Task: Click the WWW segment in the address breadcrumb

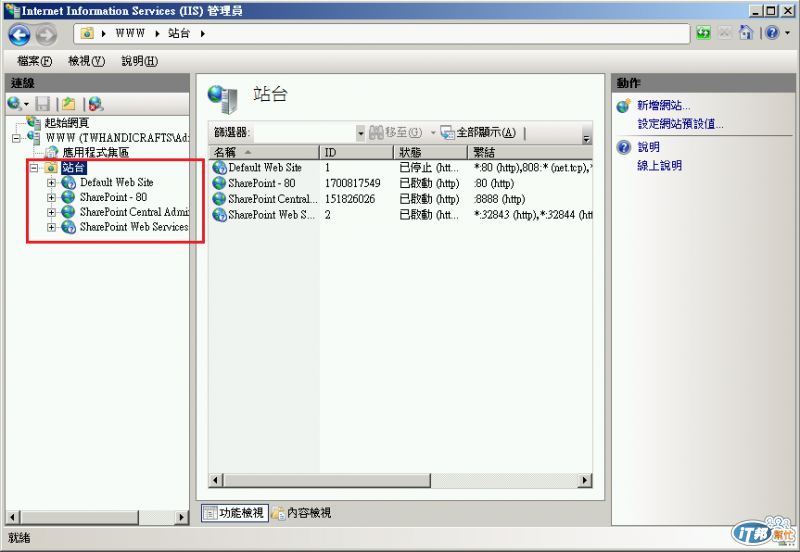Action: point(130,33)
